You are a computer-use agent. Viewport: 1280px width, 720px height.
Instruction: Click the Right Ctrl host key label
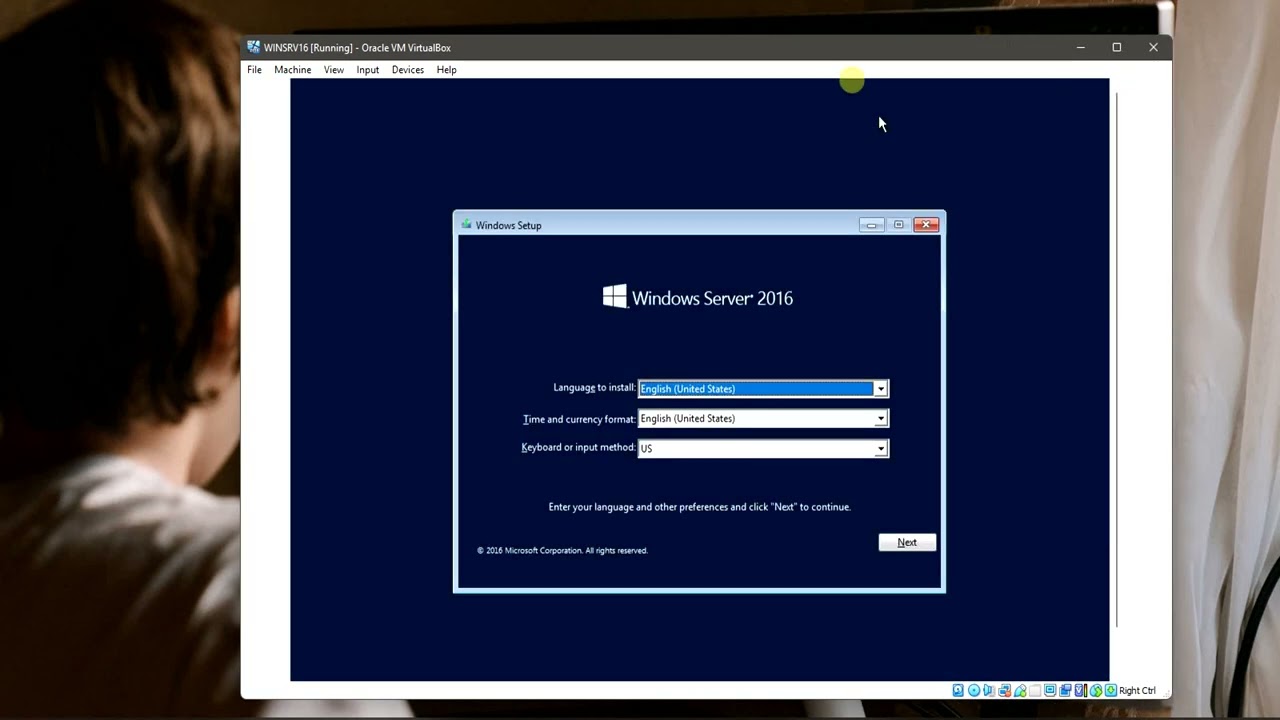click(x=1137, y=690)
